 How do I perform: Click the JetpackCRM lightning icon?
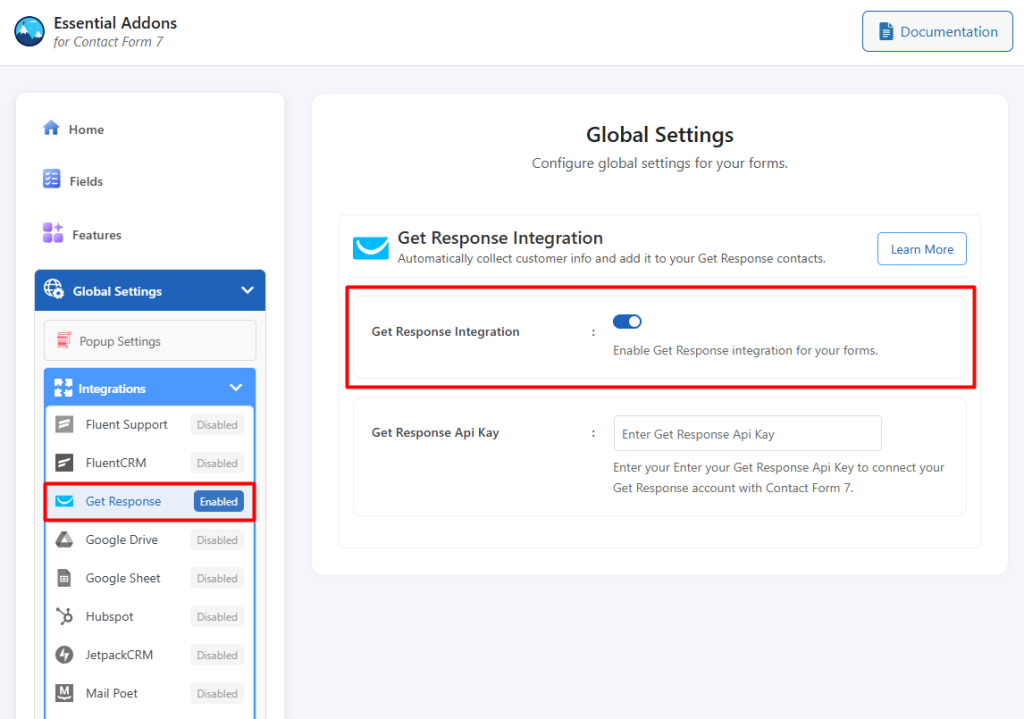(64, 654)
